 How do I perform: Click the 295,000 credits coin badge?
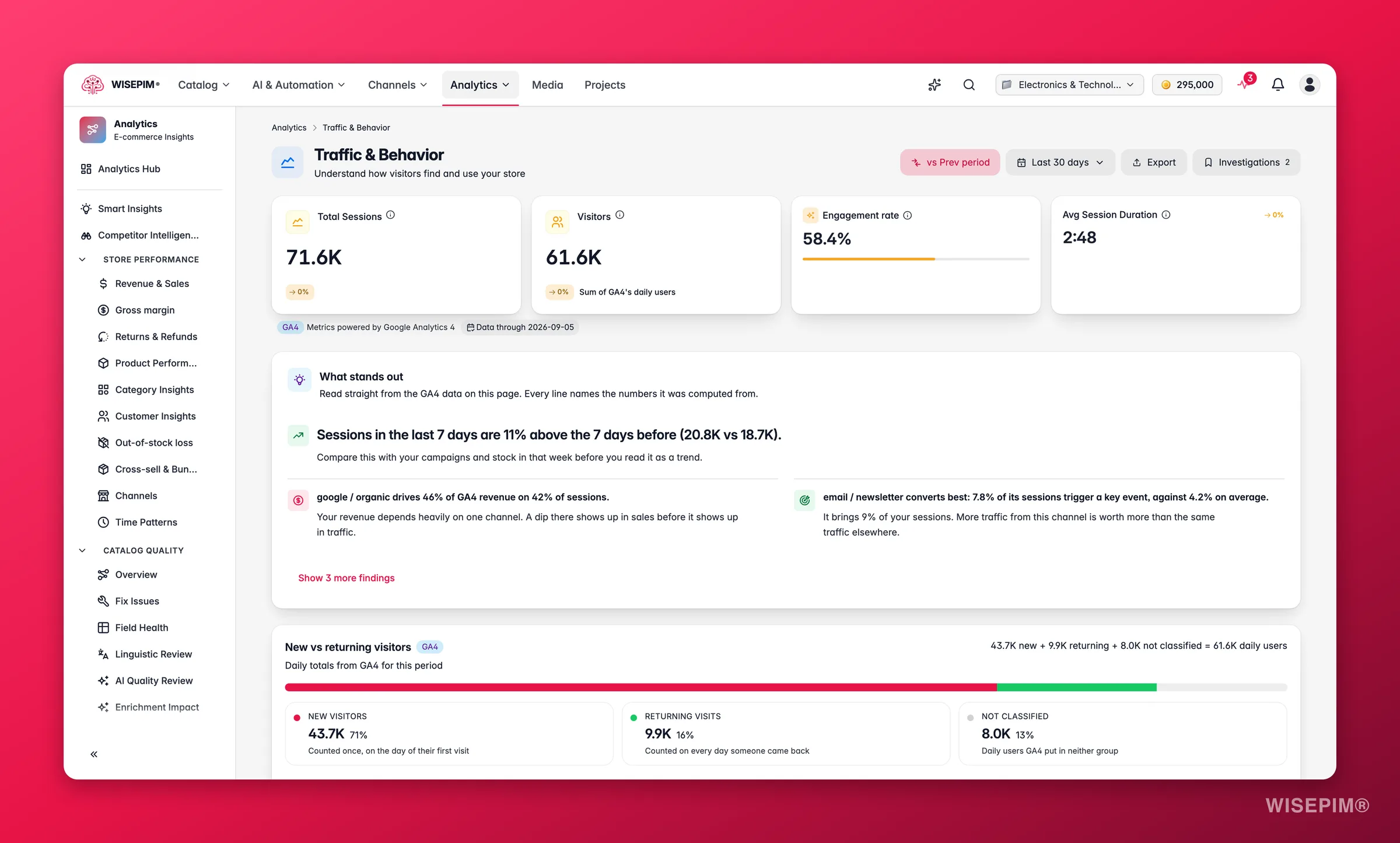click(x=1186, y=85)
